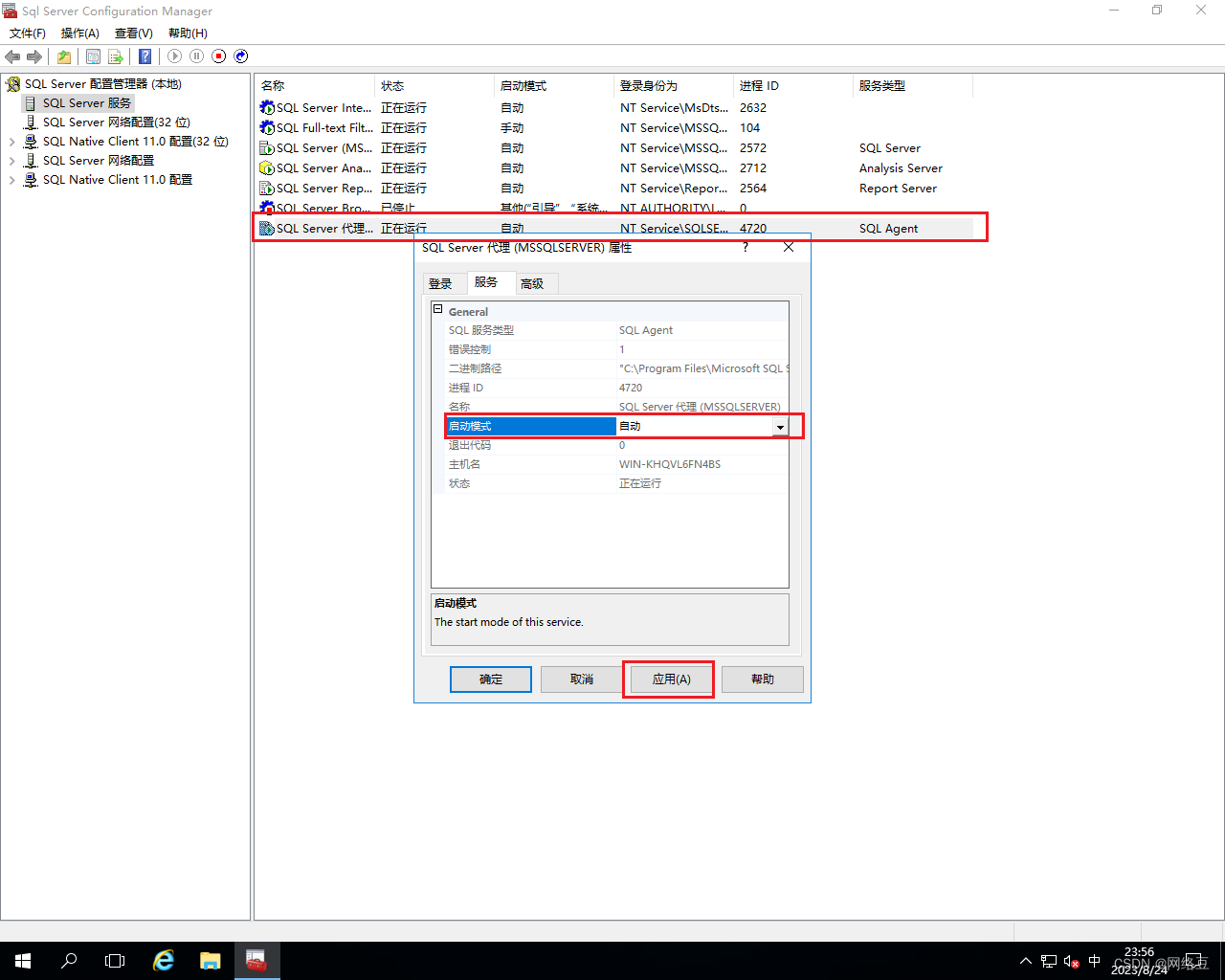
Task: Open the 操作(A) menu
Action: pyautogui.click(x=80, y=33)
